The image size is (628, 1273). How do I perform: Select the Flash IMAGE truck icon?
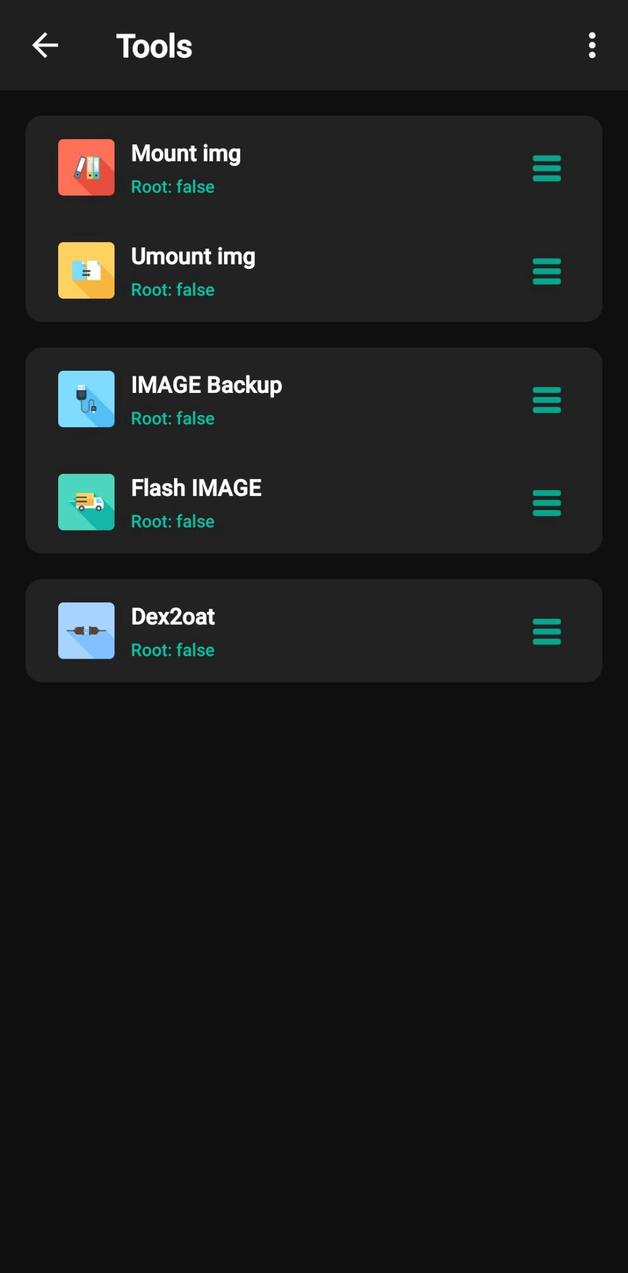click(x=86, y=501)
